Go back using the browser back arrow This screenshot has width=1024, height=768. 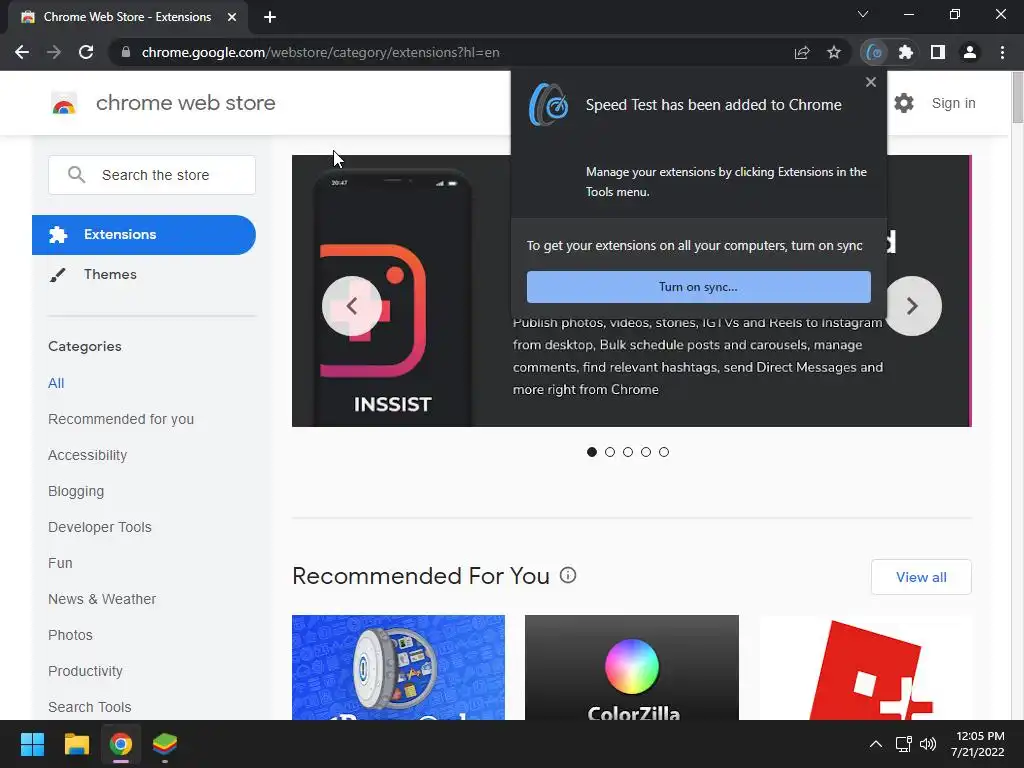coord(22,52)
